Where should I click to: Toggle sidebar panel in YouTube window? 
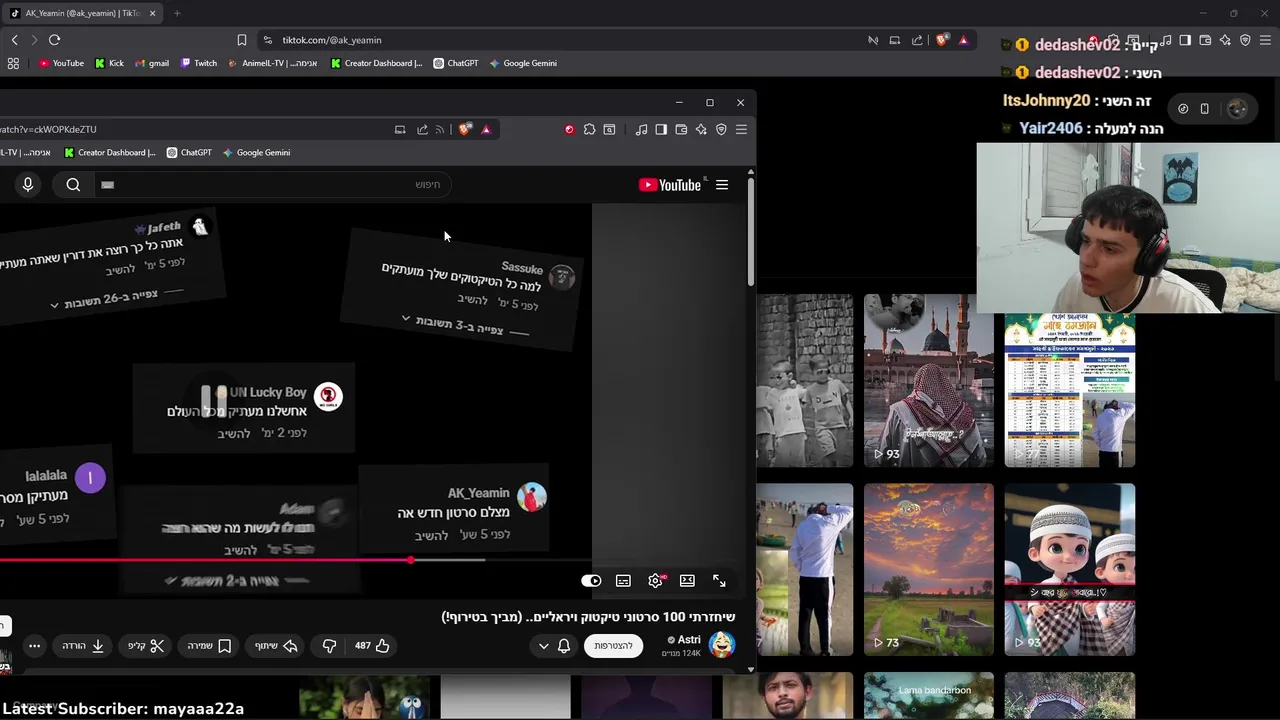pyautogui.click(x=661, y=129)
